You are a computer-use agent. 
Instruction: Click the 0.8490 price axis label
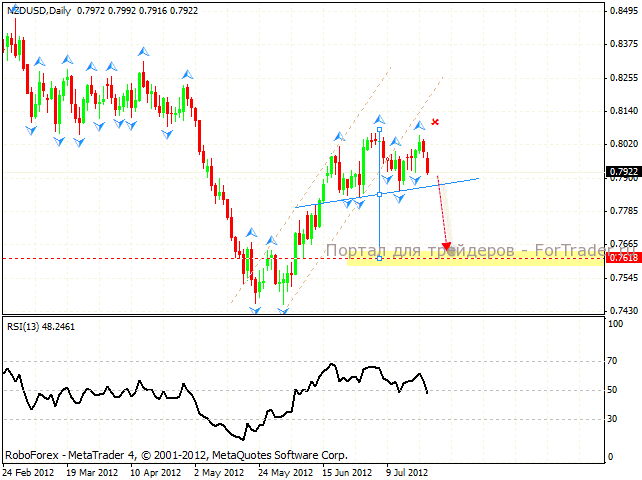pos(622,11)
